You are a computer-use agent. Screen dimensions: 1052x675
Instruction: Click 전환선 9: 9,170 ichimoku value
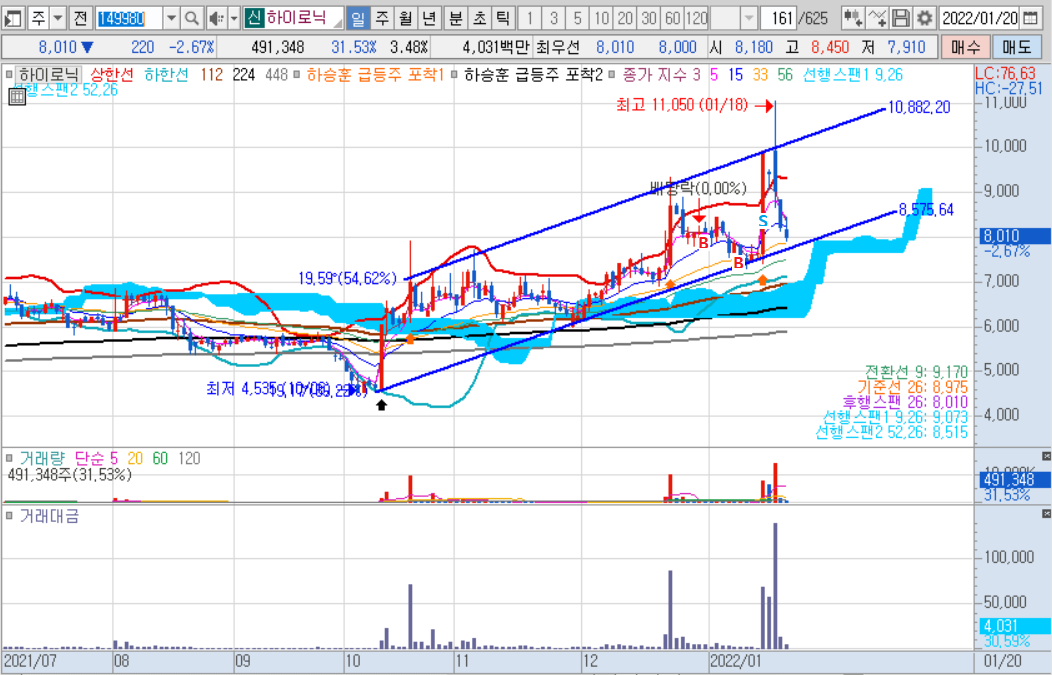coord(916,372)
